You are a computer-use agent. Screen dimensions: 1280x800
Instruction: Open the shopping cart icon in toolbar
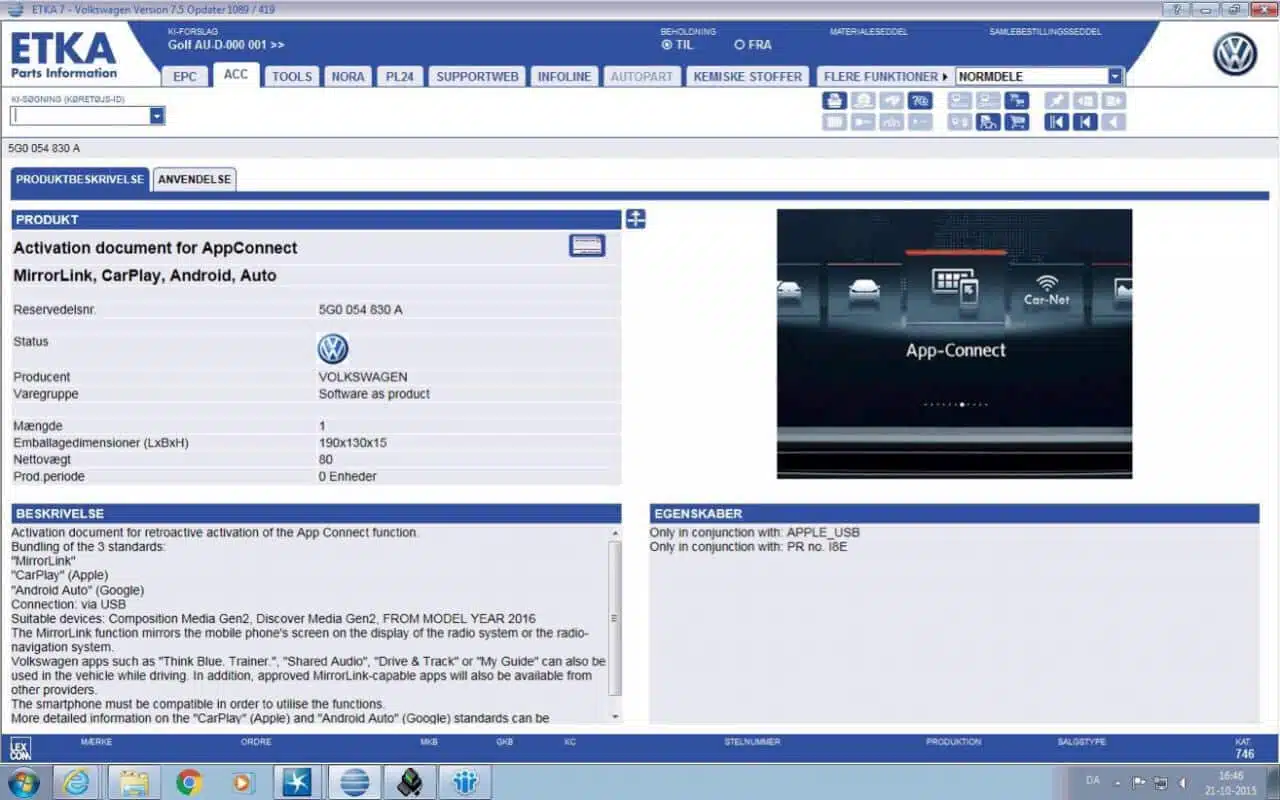1017,122
